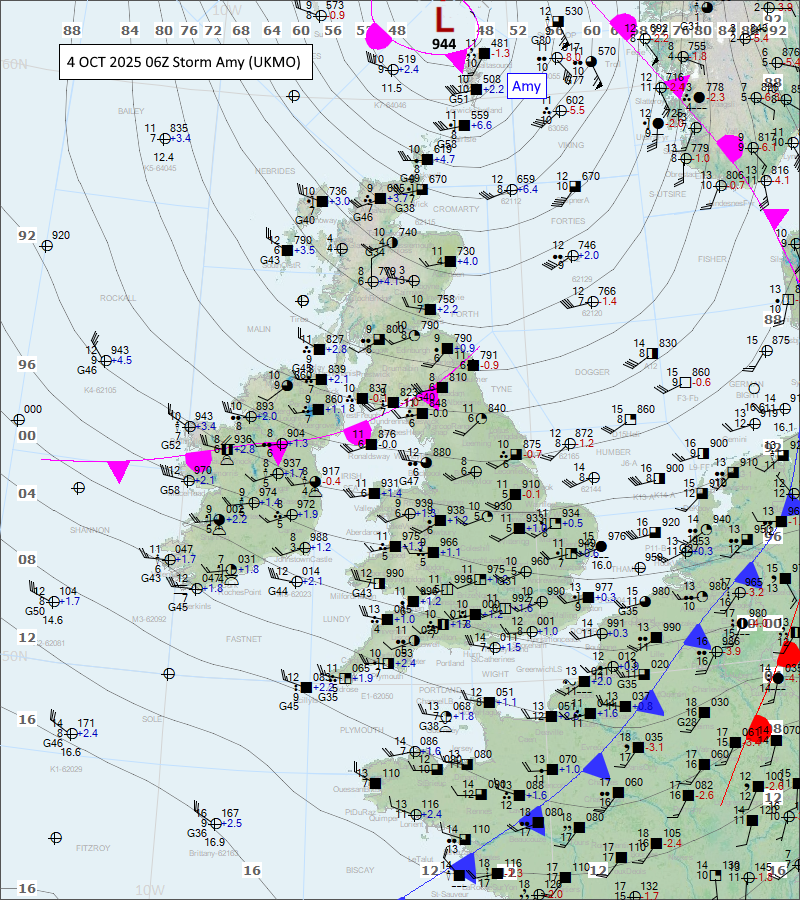The image size is (800, 900).
Task: Click the 92 isobar label on left edge
Action: click(x=27, y=236)
